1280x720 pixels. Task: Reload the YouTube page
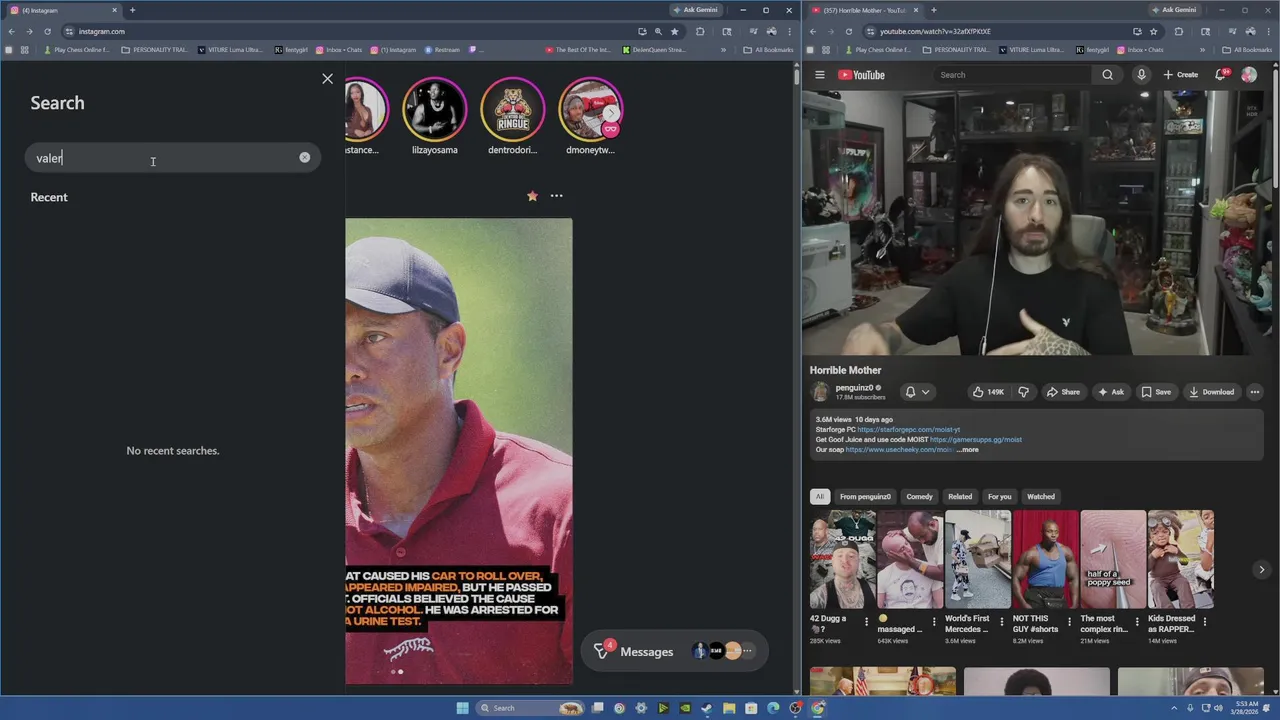click(848, 31)
